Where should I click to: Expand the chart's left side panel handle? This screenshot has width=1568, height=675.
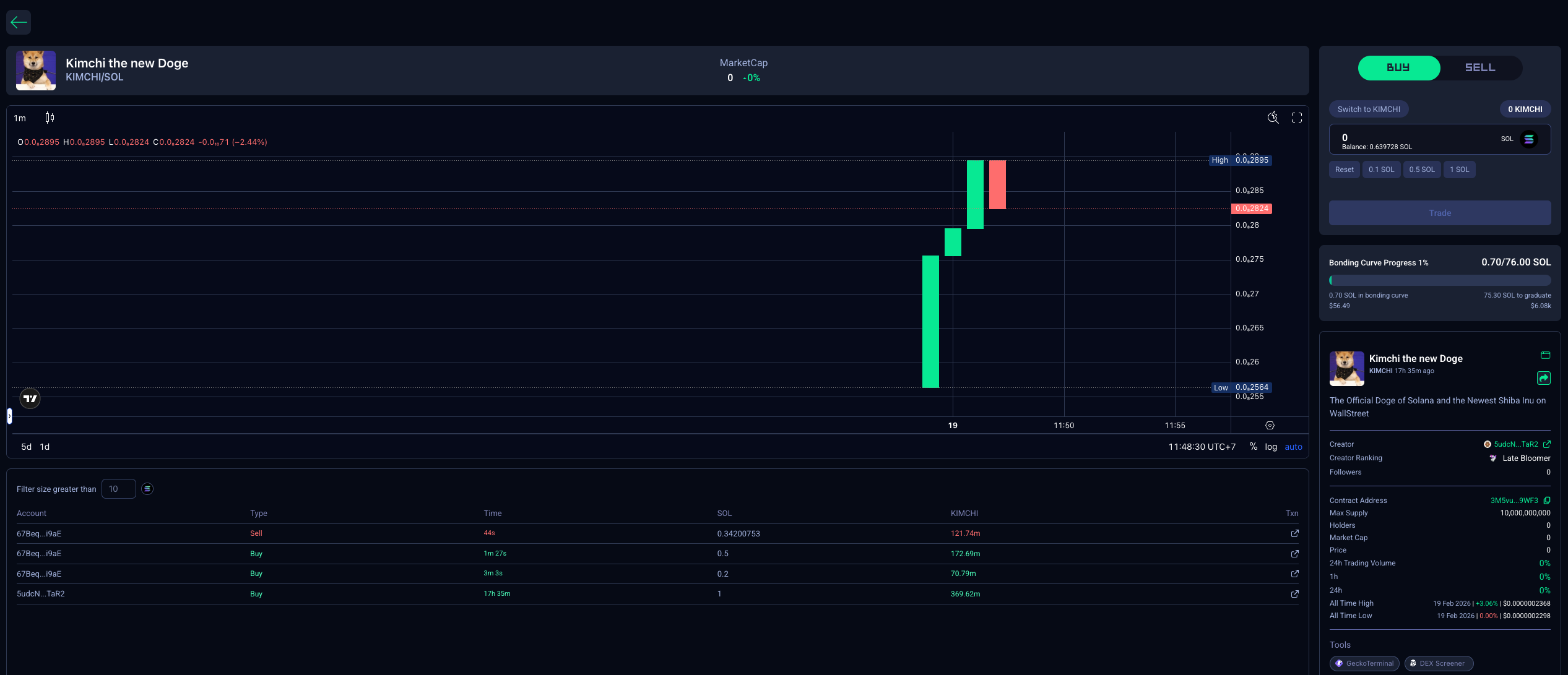pos(9,416)
